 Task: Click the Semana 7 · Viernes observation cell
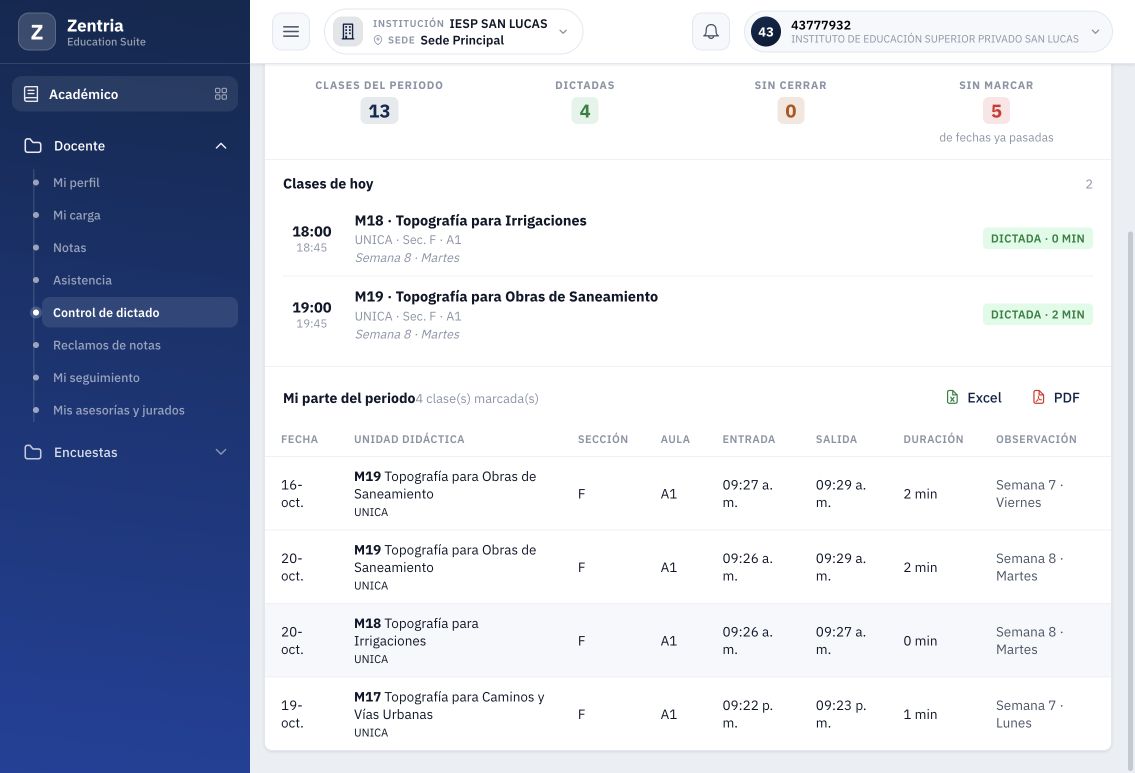1029,494
